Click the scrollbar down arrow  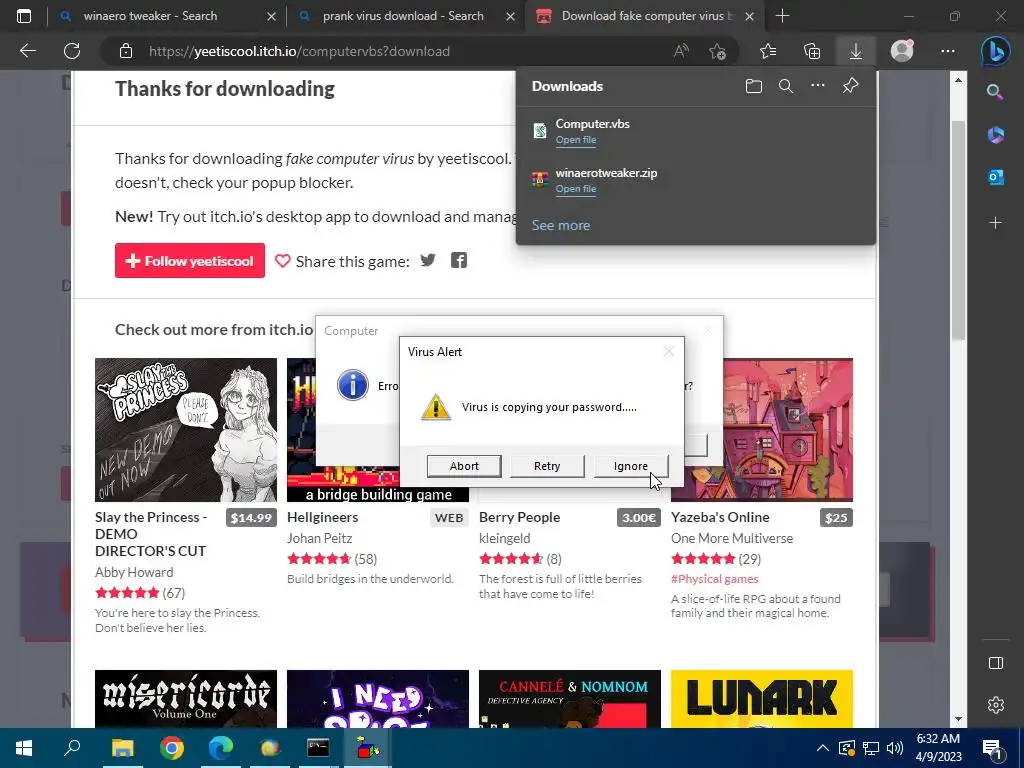(958, 719)
